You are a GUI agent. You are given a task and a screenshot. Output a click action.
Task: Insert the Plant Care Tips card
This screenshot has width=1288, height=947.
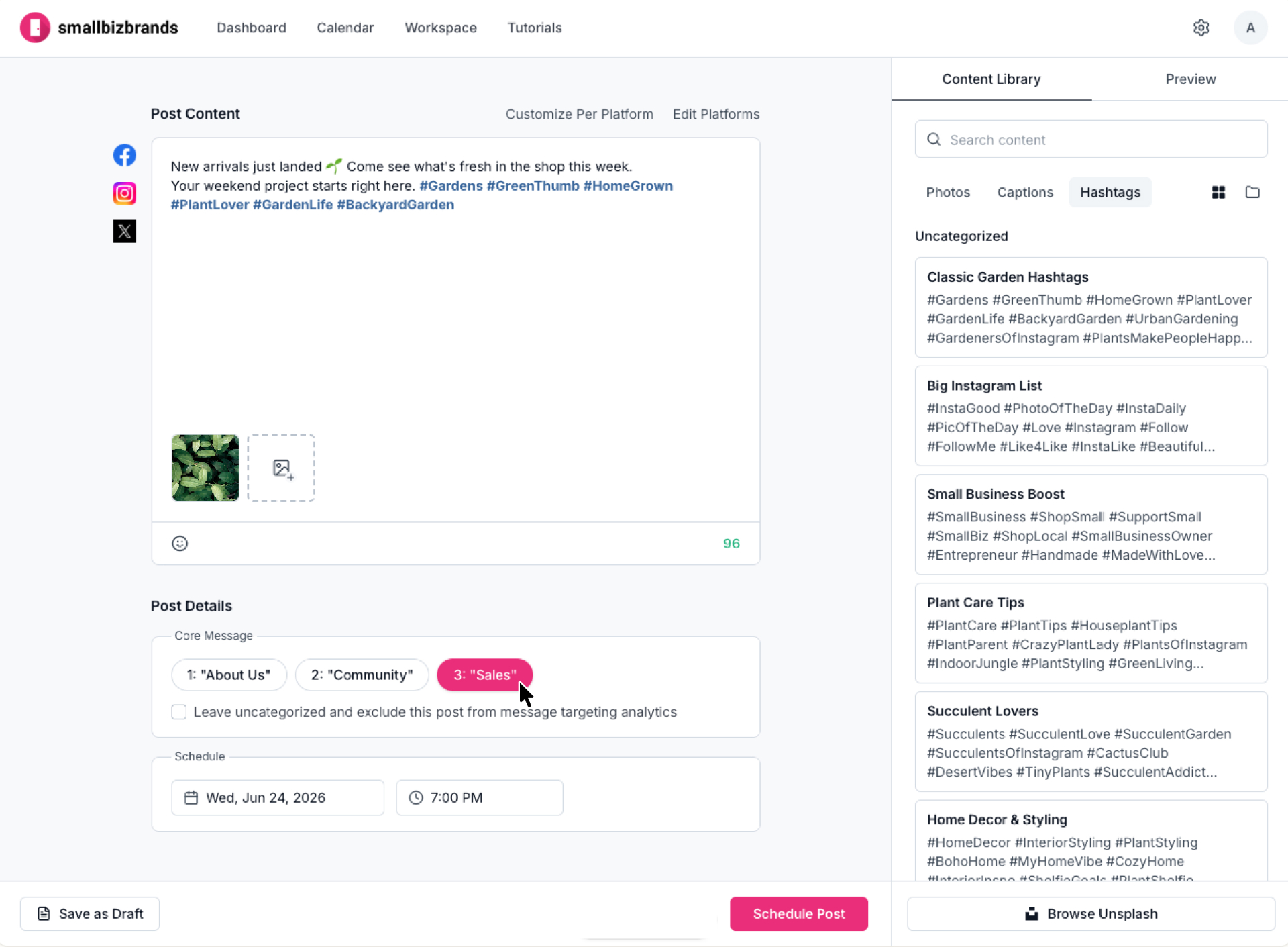tap(1091, 633)
